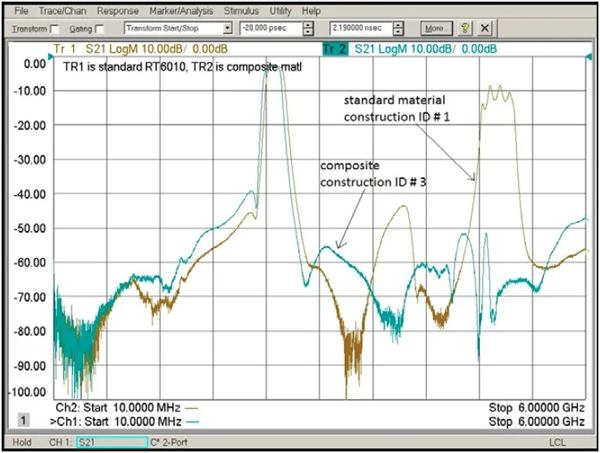Increase the start time with up stepper arrow

click(308, 25)
